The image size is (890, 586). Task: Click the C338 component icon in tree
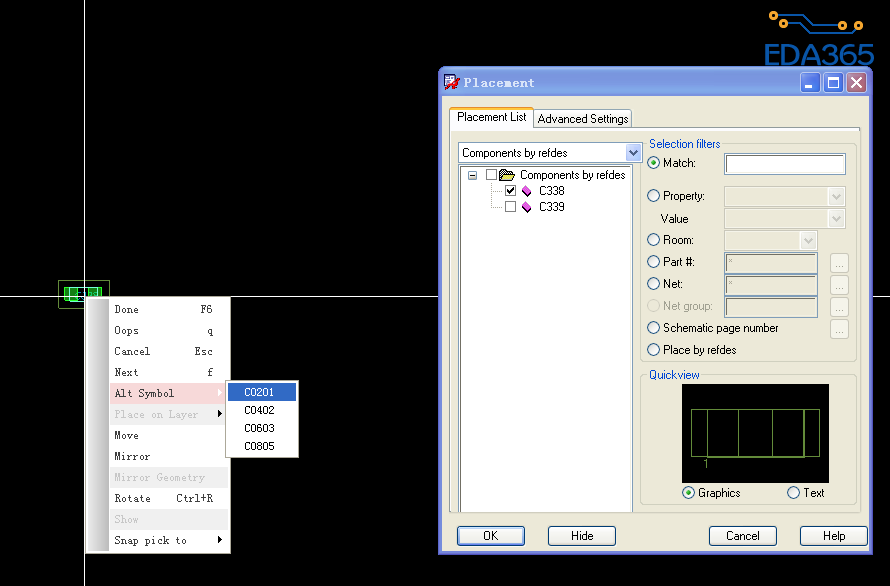[526, 191]
